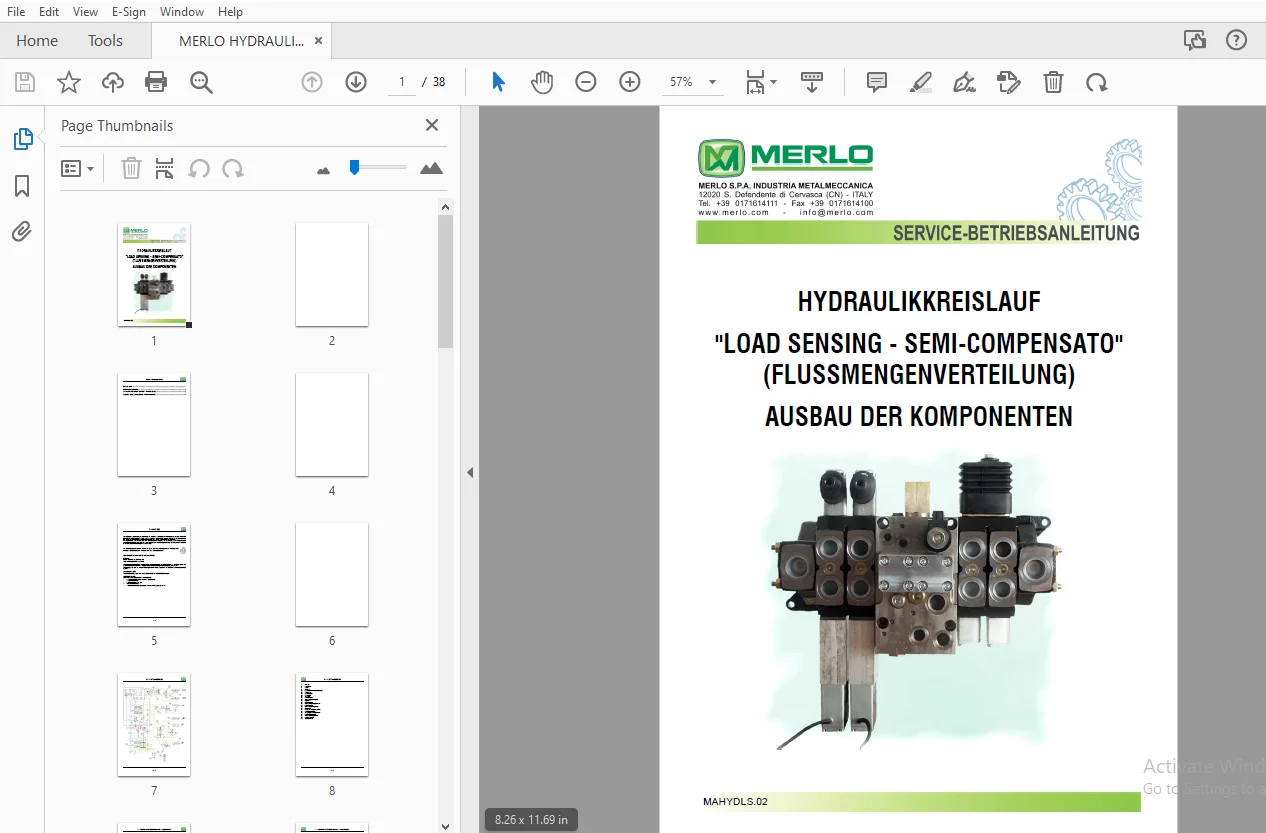Image resolution: width=1266 pixels, height=833 pixels.
Task: Delete selected page in thumbnails panel
Action: [131, 168]
